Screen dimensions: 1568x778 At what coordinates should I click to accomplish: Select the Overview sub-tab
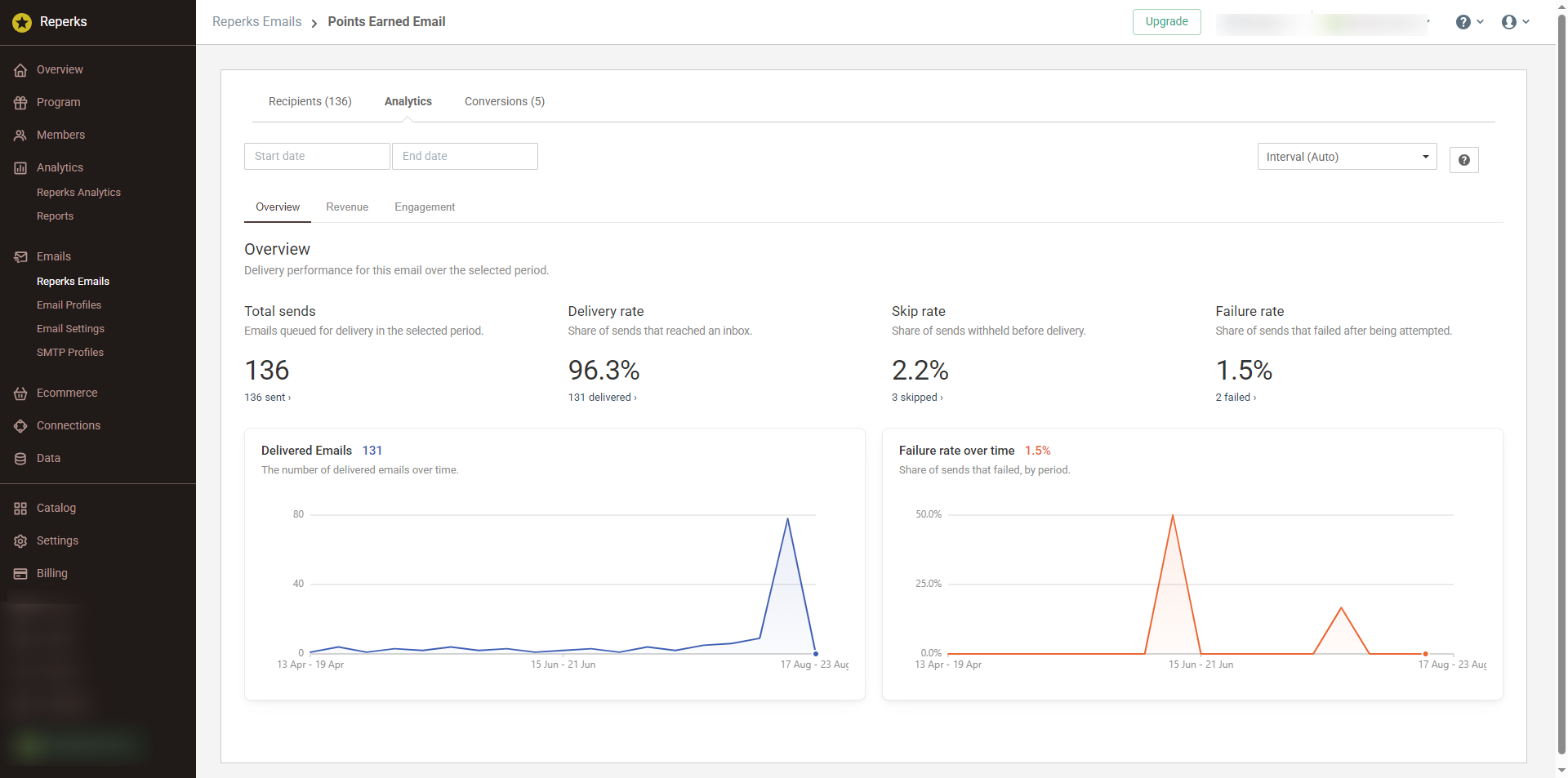(278, 207)
